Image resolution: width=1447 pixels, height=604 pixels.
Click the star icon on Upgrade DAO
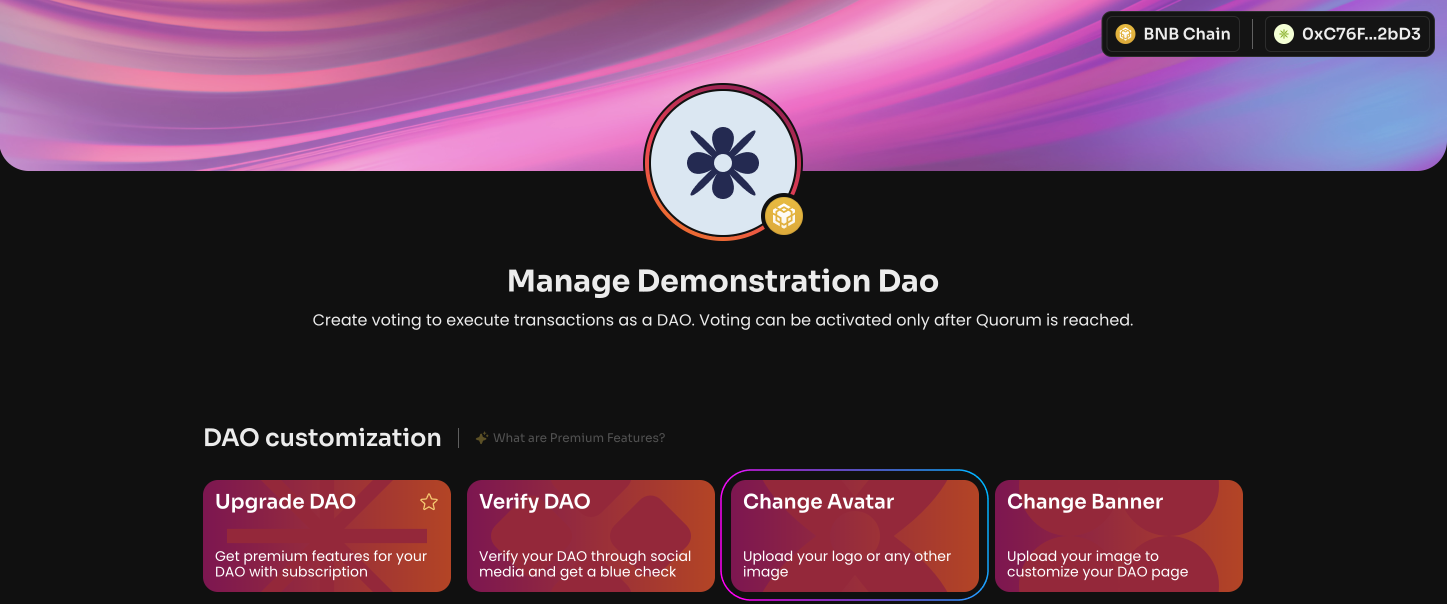[x=429, y=502]
